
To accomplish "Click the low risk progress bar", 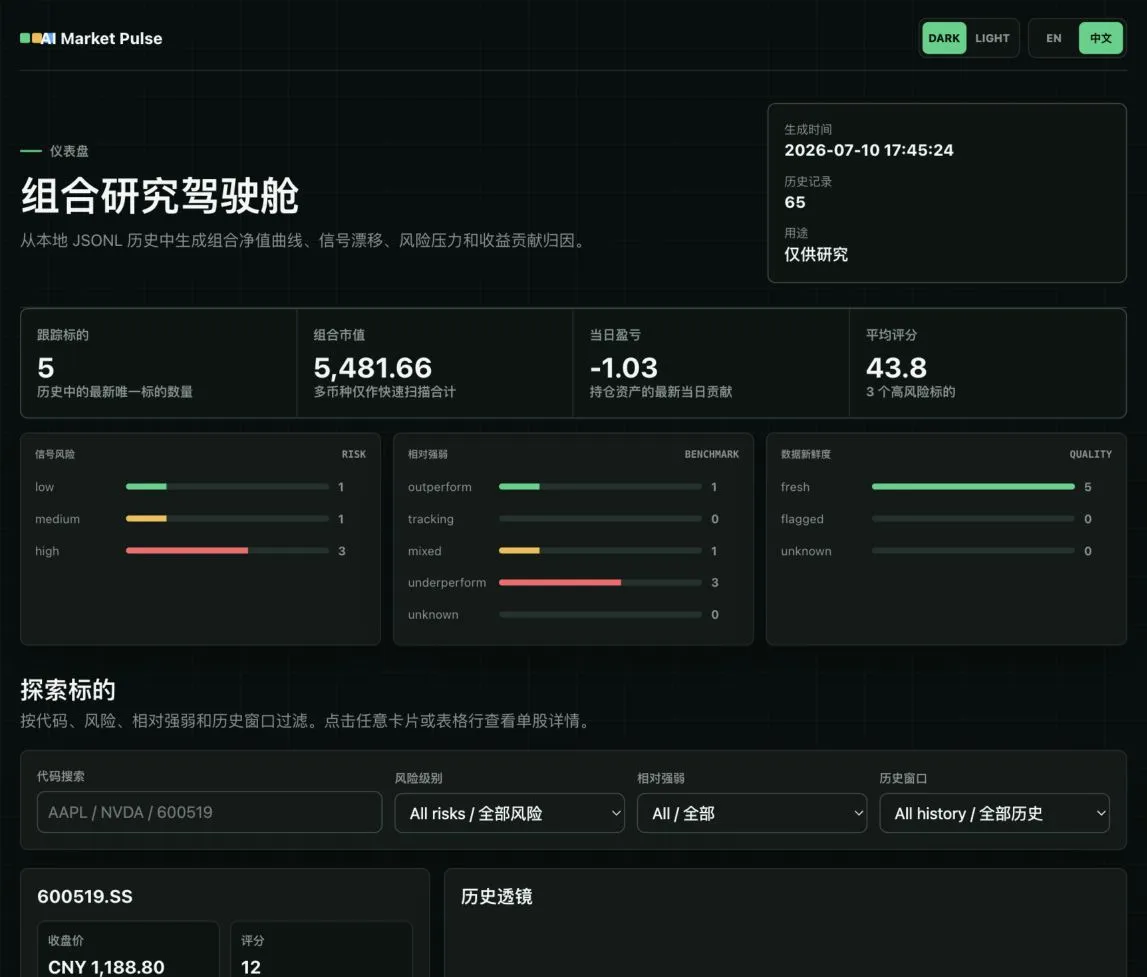I will 227,486.
